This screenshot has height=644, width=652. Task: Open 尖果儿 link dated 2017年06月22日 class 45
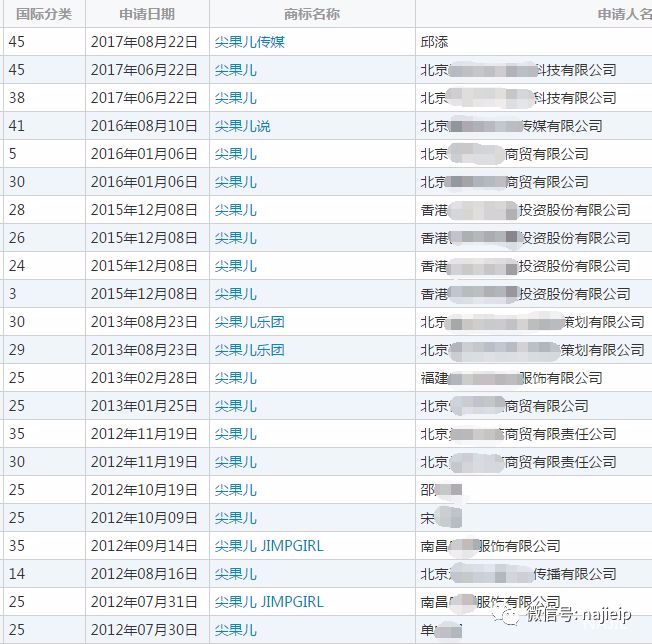coord(235,70)
